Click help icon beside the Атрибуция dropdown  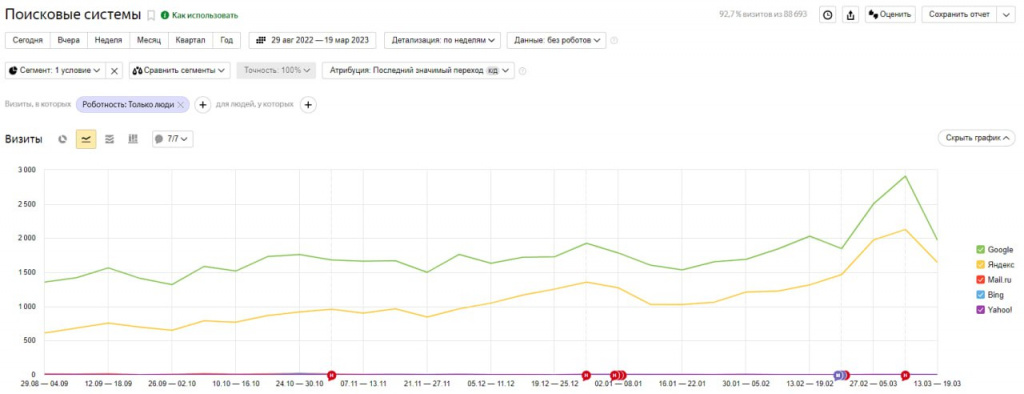(522, 71)
